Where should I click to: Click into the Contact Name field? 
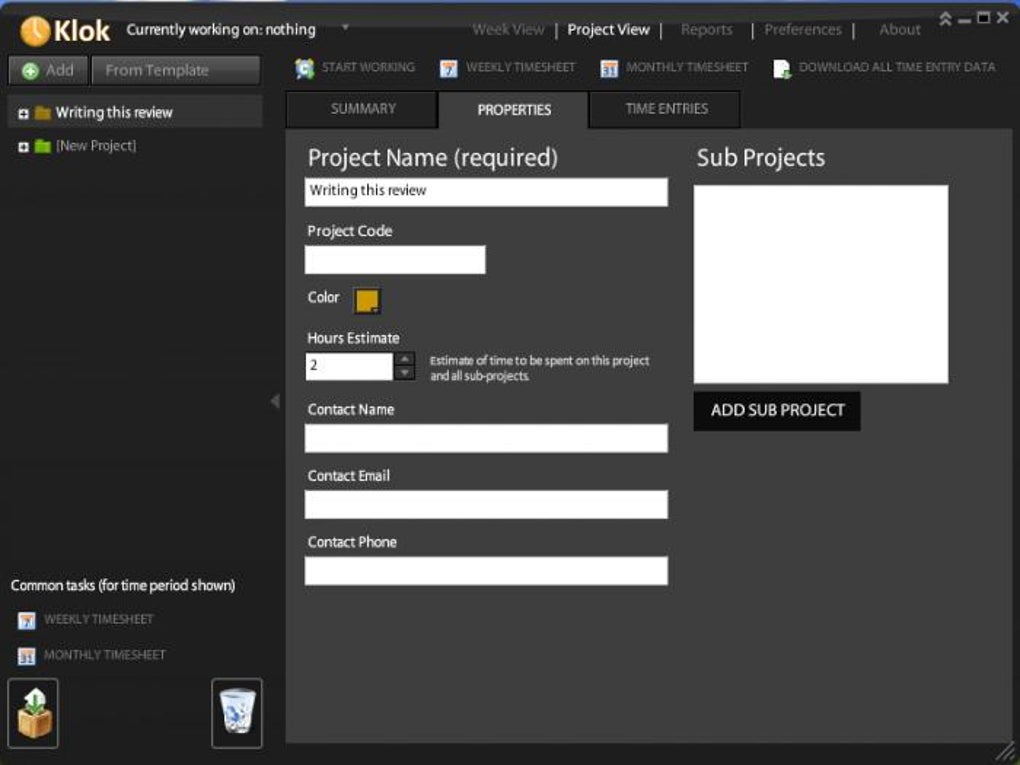tap(486, 438)
